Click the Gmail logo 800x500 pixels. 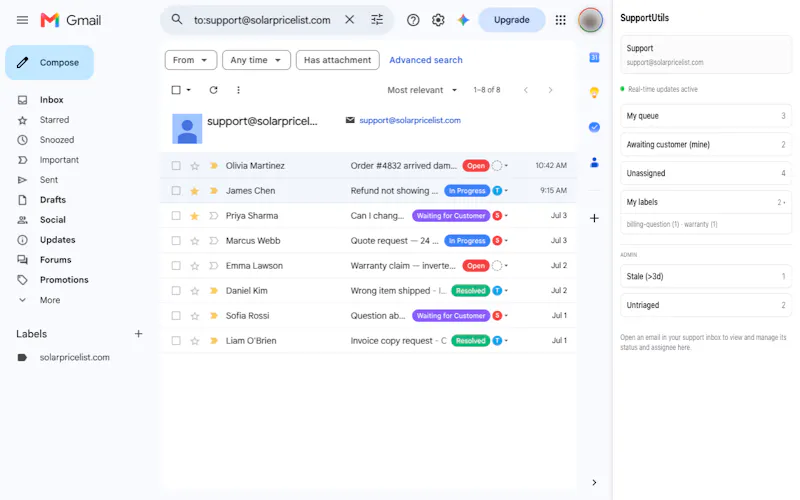71,20
